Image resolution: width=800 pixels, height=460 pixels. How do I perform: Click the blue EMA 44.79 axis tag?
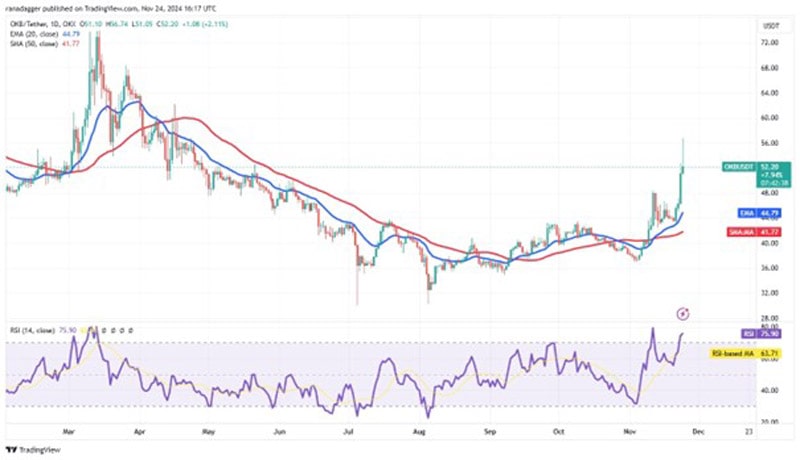click(760, 213)
